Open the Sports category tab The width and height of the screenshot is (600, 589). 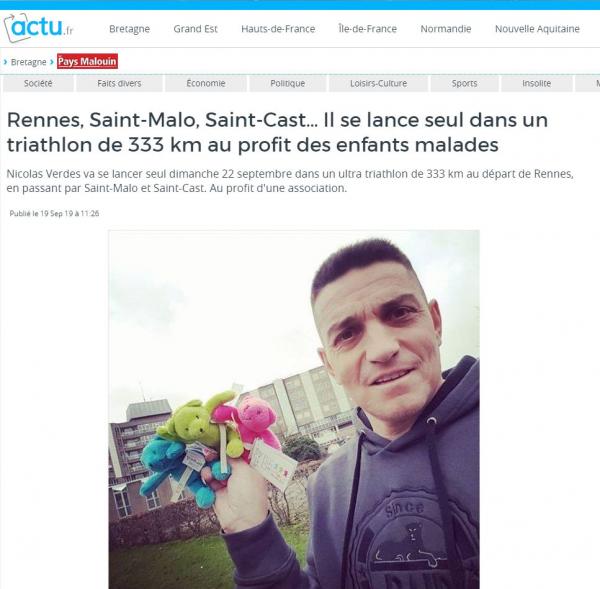pos(465,83)
